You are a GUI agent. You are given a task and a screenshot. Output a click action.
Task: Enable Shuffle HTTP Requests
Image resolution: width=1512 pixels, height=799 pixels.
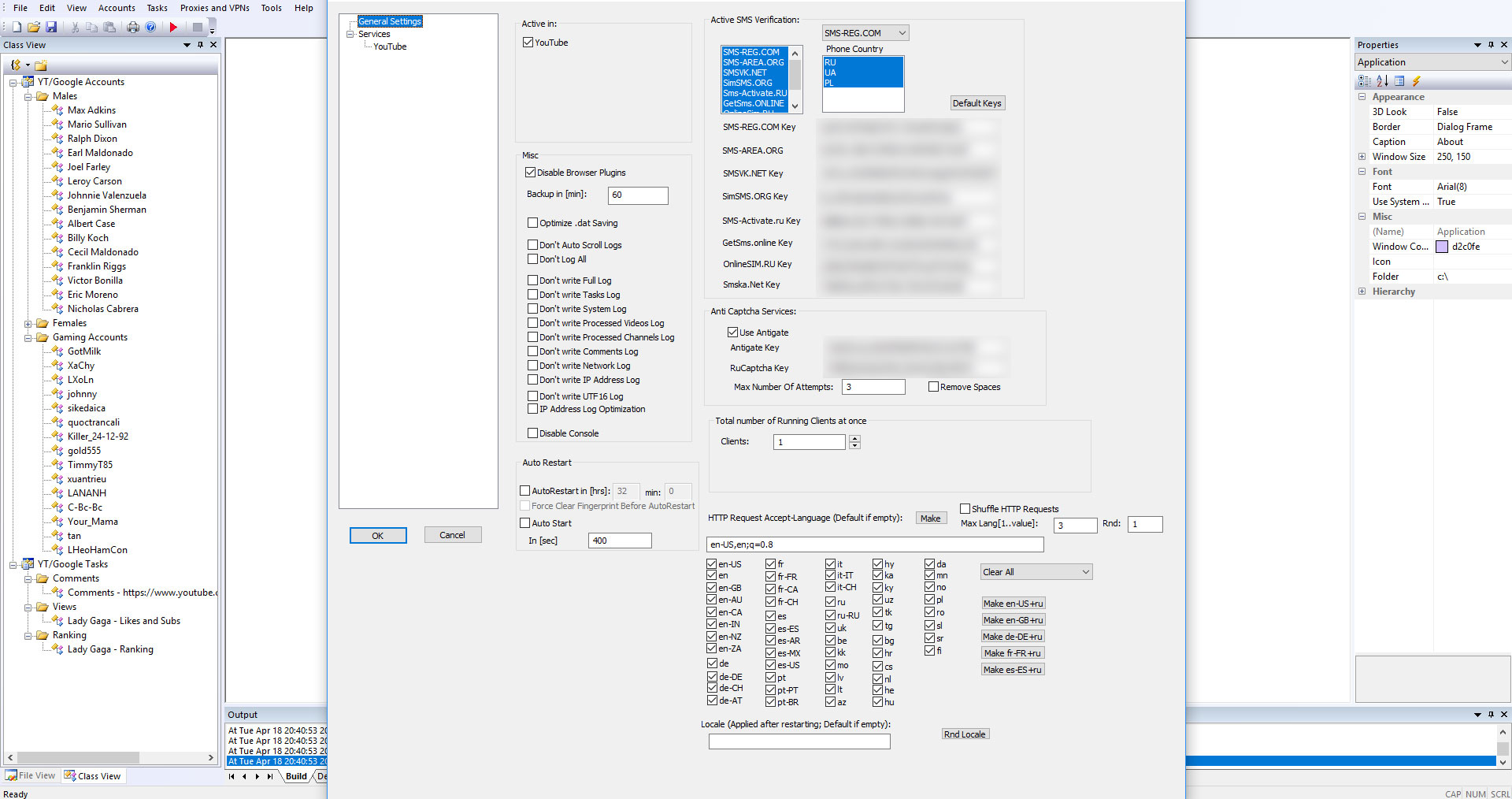[964, 508]
